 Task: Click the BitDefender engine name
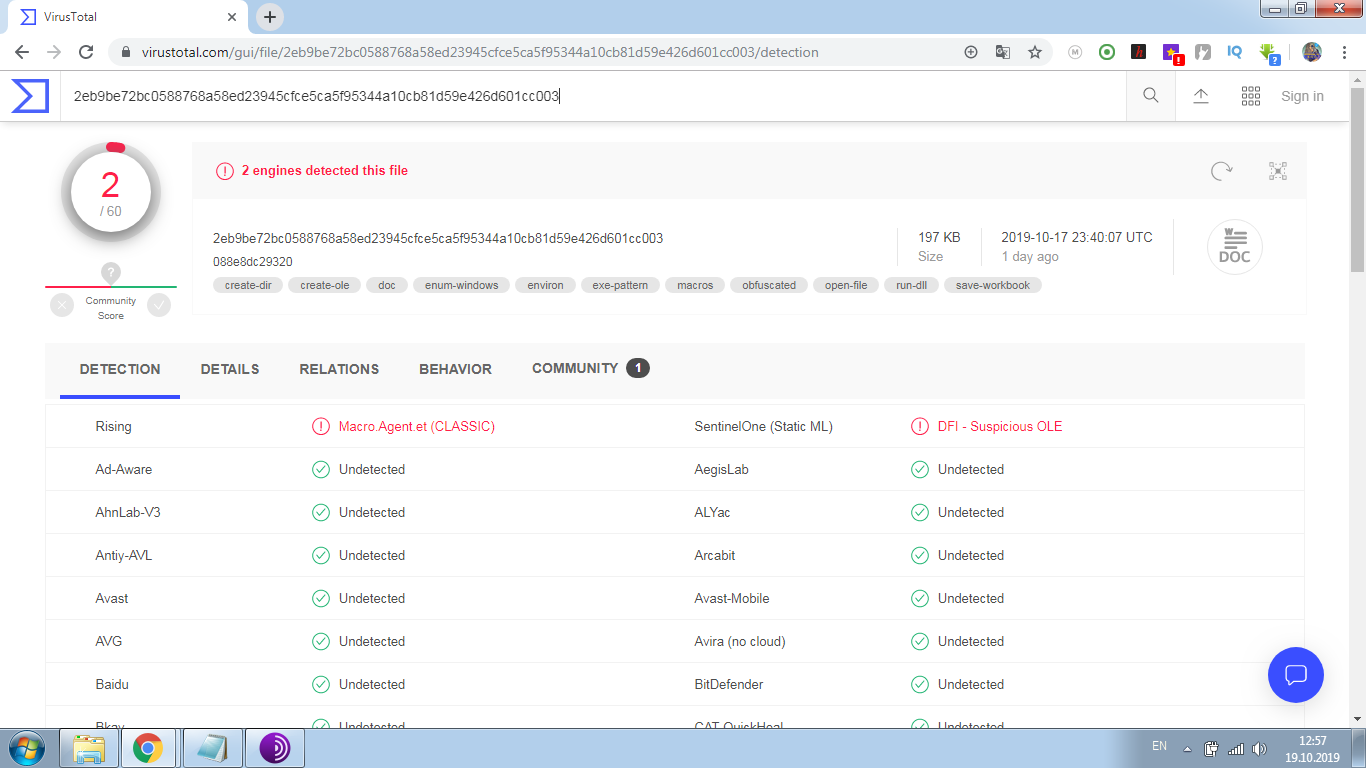(x=729, y=684)
